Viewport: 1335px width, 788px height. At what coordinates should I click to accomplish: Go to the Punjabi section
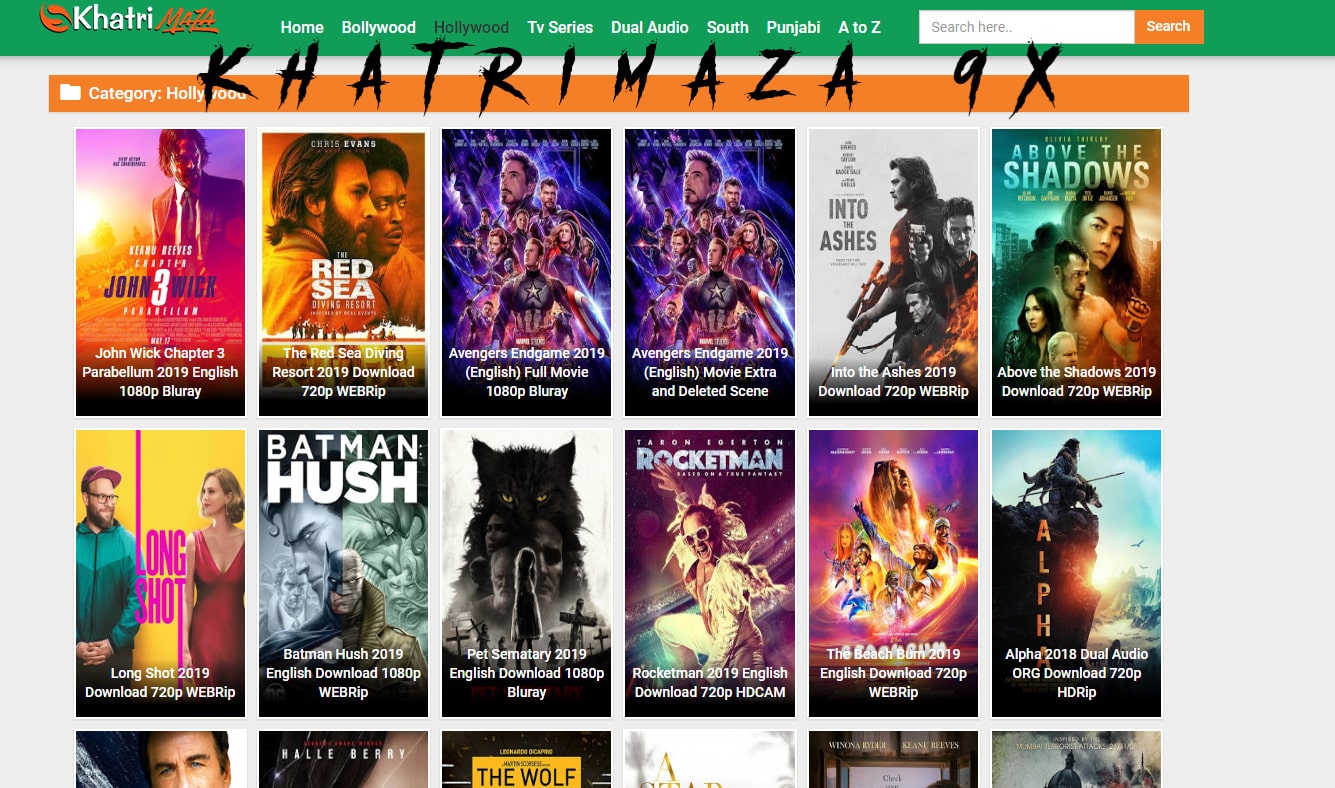[793, 27]
